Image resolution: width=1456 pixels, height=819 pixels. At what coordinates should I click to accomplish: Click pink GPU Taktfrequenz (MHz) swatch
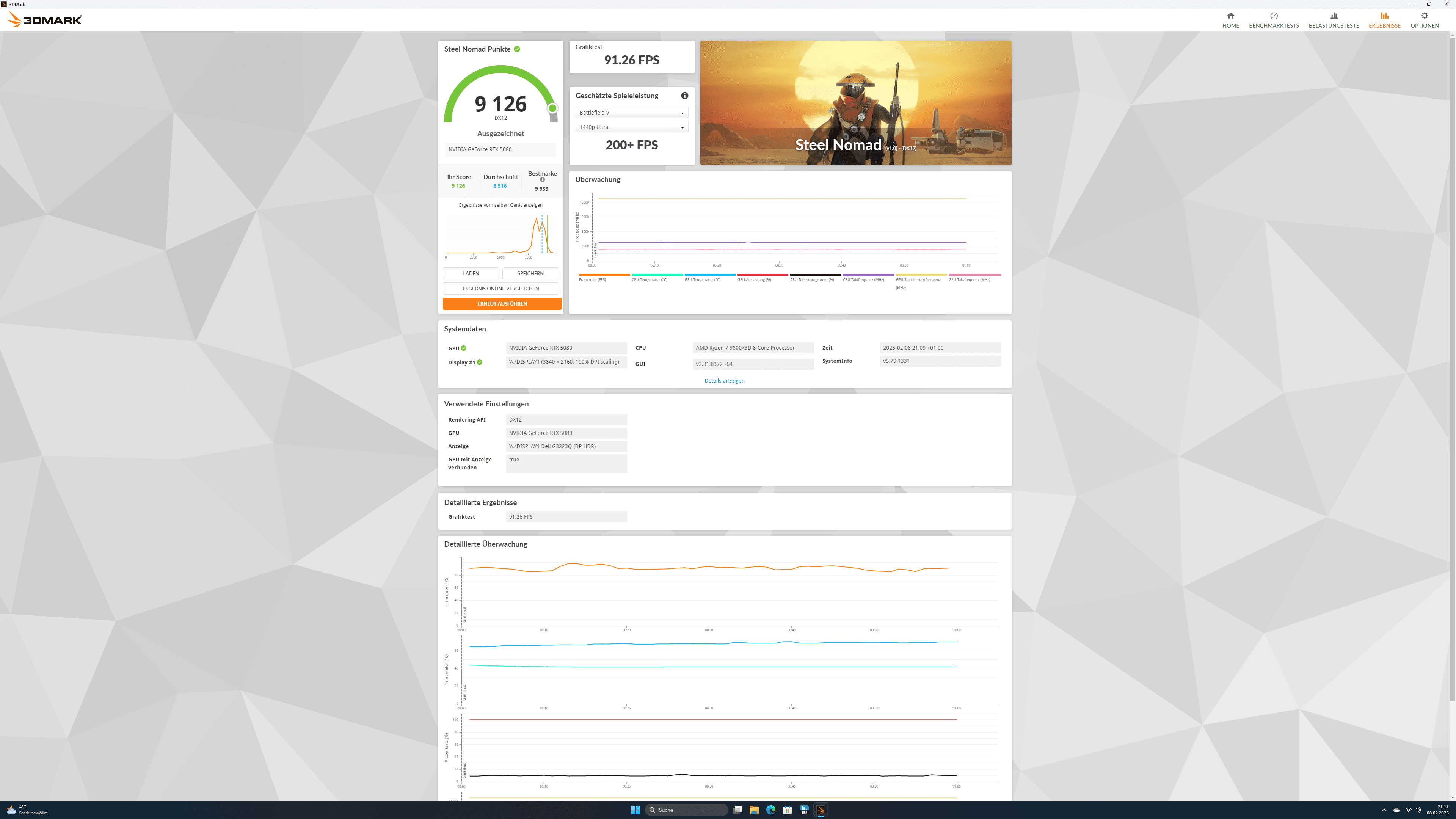click(x=974, y=275)
